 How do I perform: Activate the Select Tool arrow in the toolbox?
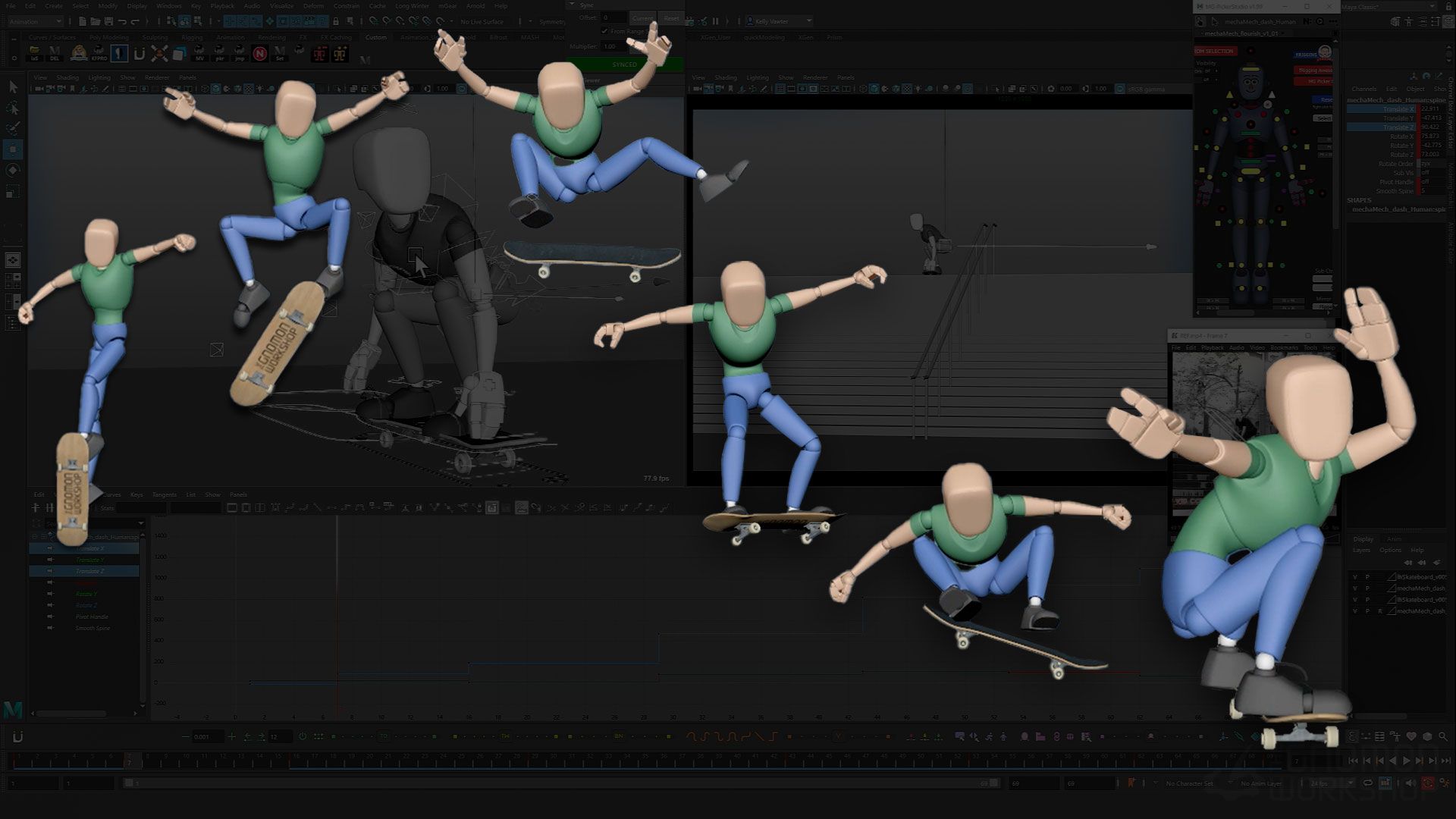pos(12,87)
